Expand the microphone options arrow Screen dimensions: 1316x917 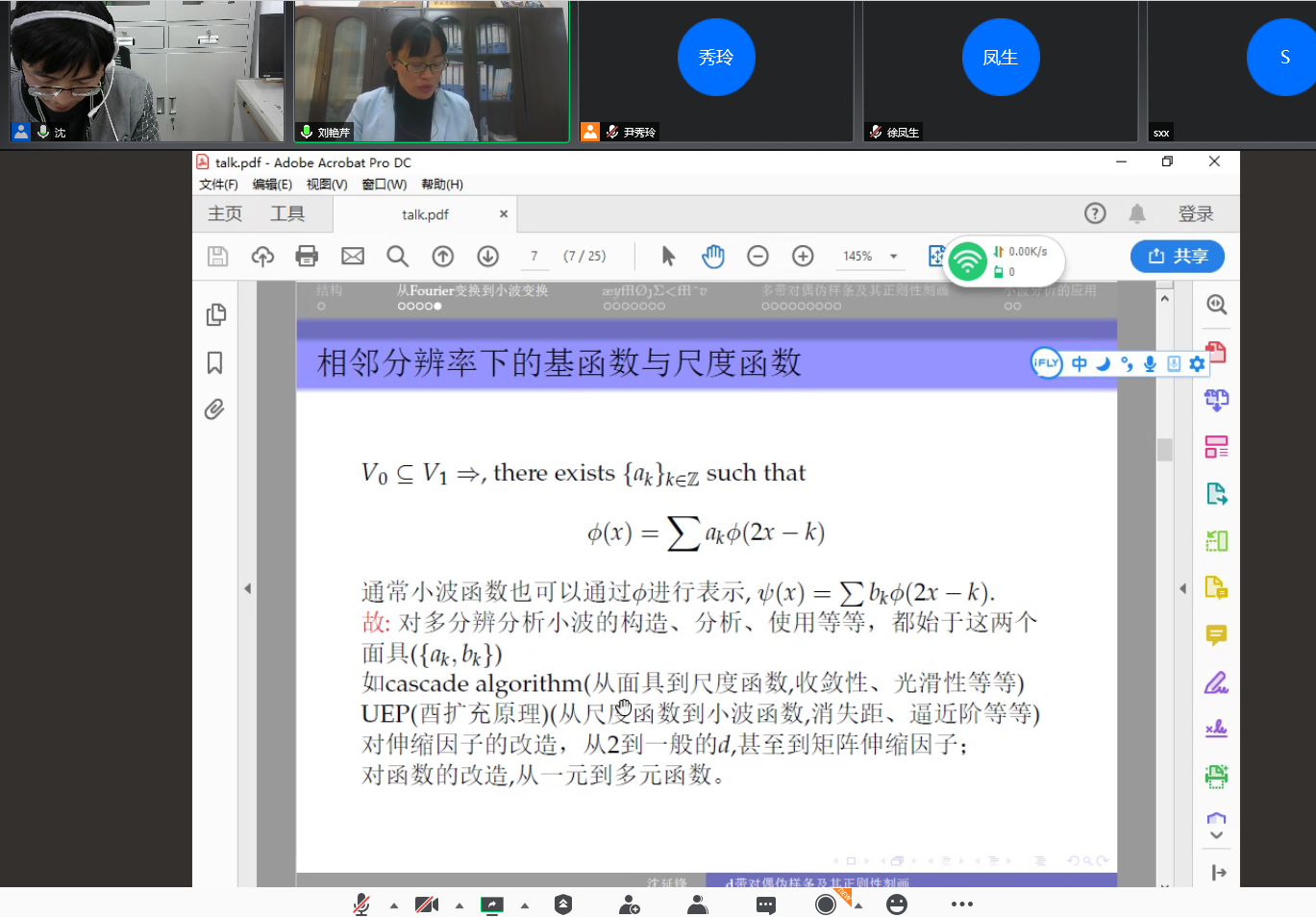pos(392,904)
